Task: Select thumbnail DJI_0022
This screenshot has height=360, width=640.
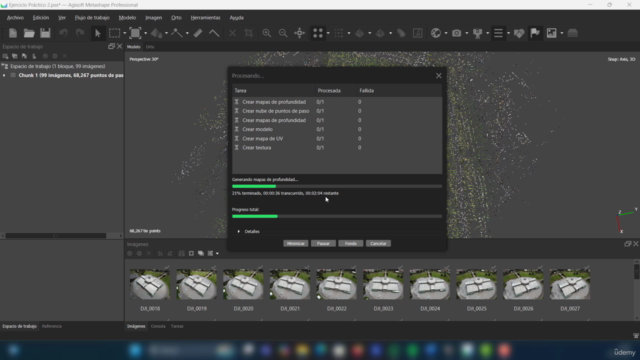Action: coord(336,284)
